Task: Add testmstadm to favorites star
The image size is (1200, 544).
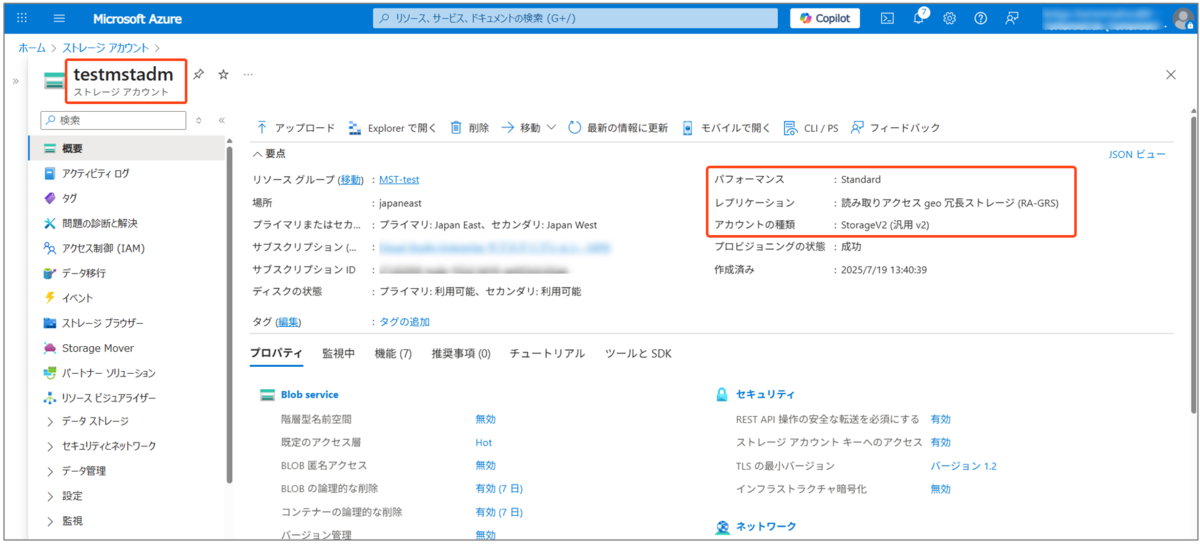Action: coord(224,74)
